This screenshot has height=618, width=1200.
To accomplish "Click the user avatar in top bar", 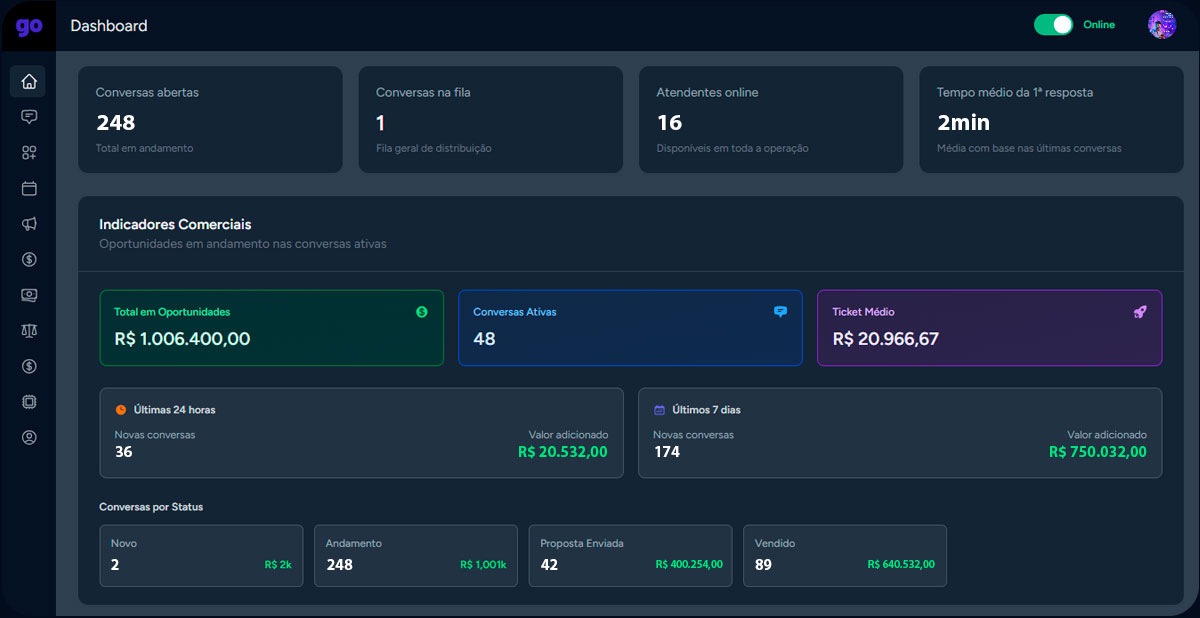I will point(1161,25).
